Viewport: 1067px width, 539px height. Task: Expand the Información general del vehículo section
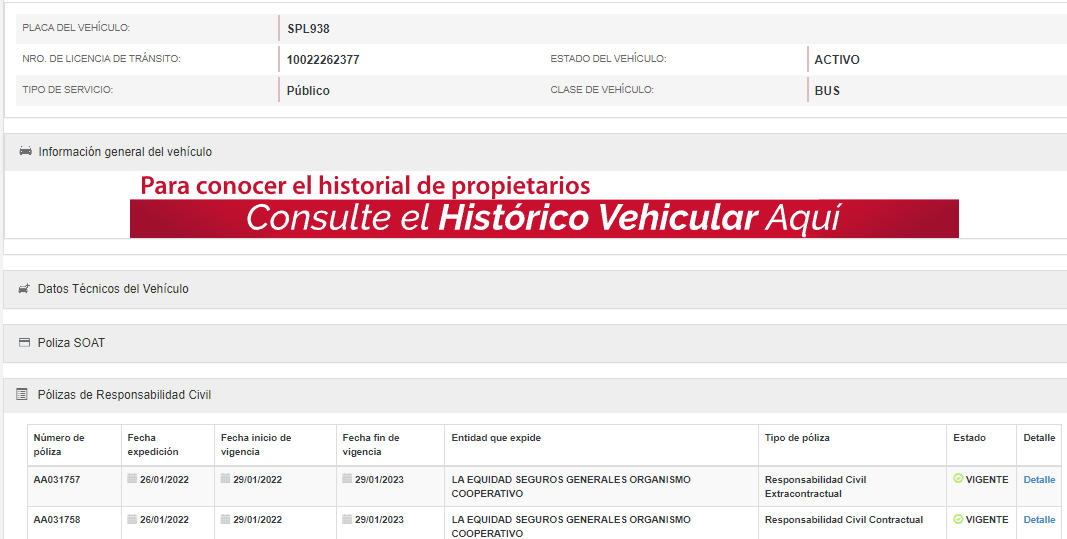click(x=125, y=152)
